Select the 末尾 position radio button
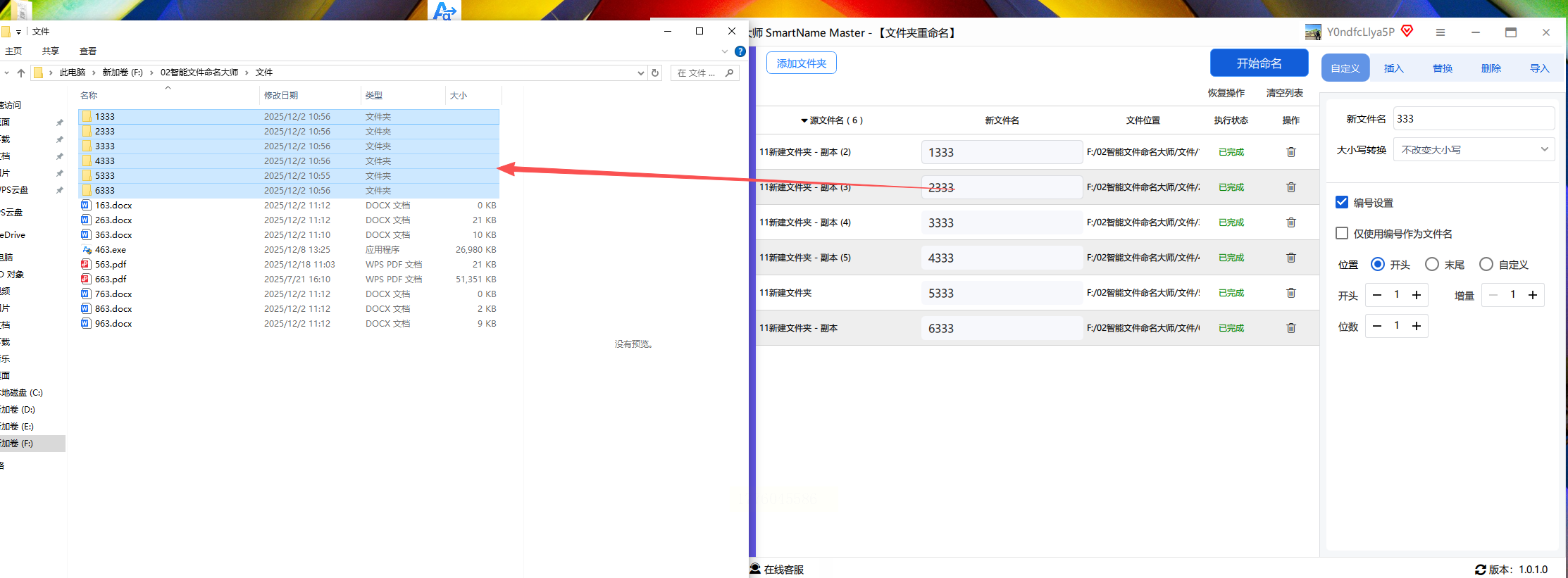This screenshot has width=1568, height=578. click(1432, 265)
